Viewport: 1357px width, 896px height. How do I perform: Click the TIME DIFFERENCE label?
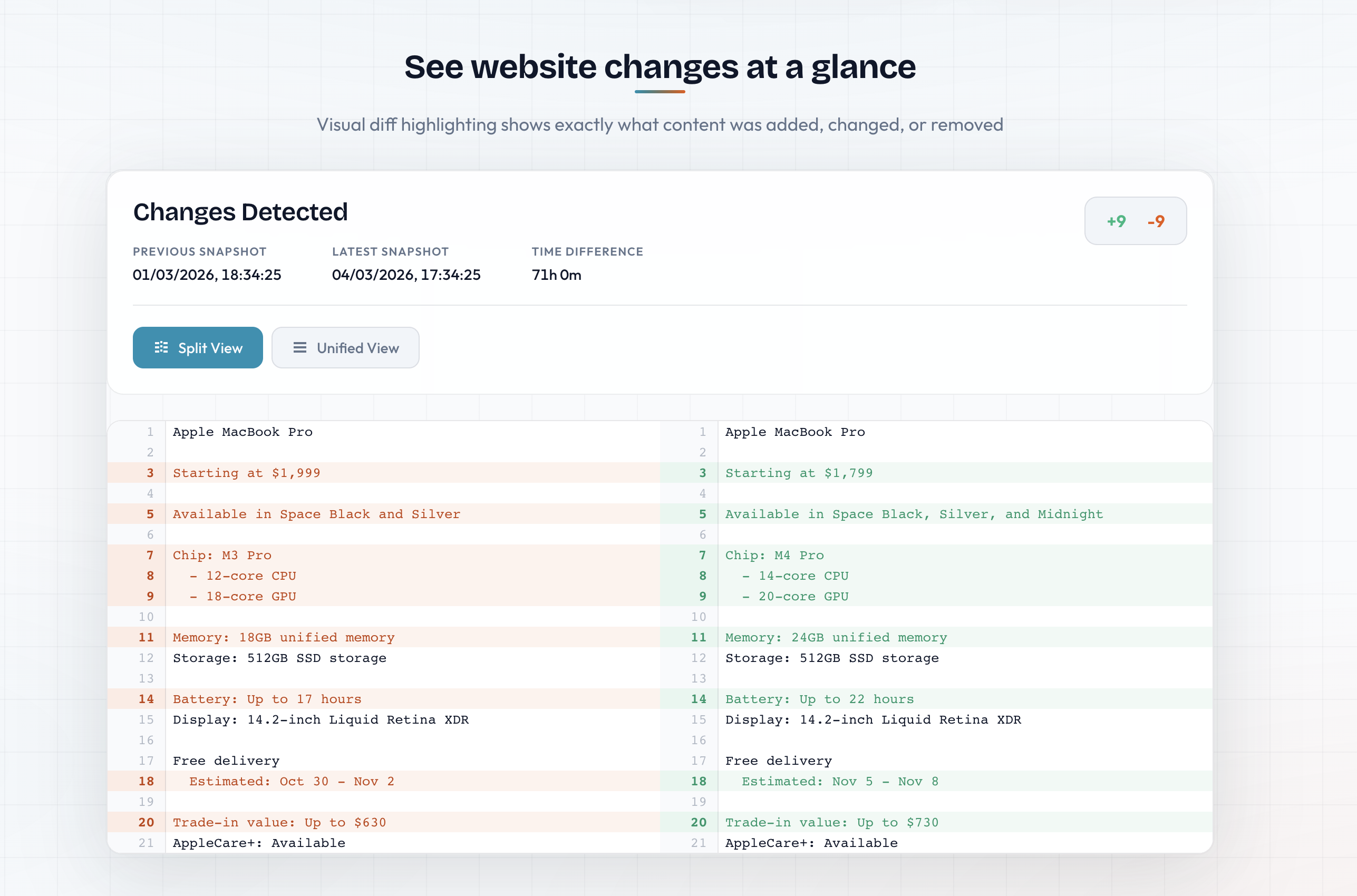[x=588, y=251]
